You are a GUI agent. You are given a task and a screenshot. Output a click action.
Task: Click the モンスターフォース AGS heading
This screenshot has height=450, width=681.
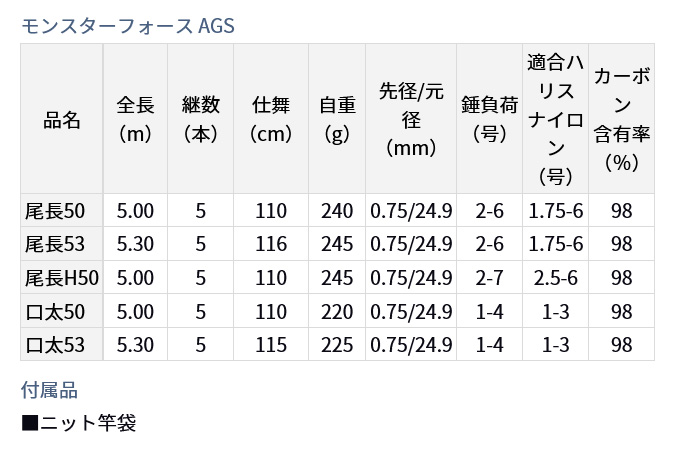(x=128, y=26)
